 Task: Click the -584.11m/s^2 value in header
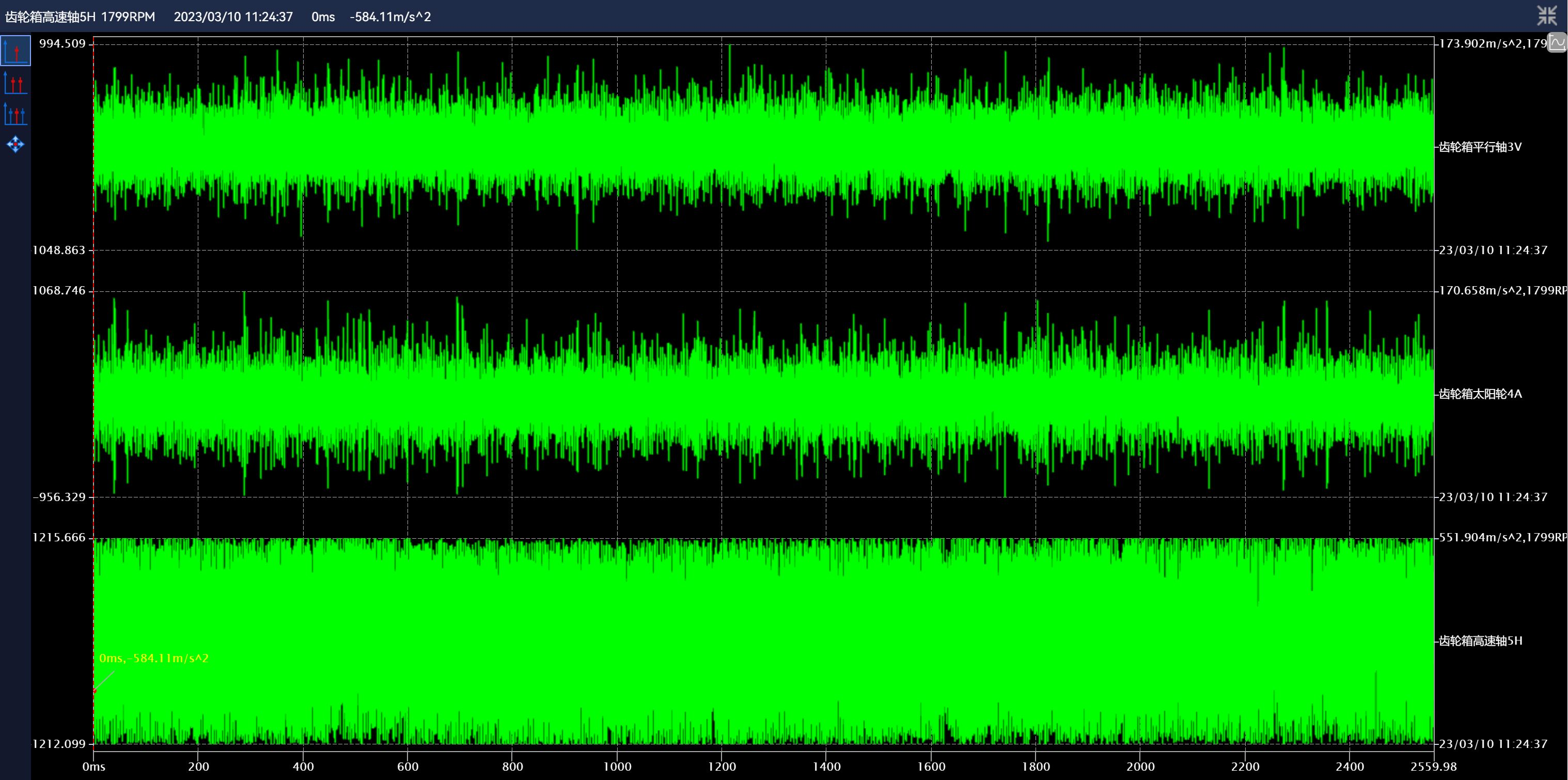390,17
